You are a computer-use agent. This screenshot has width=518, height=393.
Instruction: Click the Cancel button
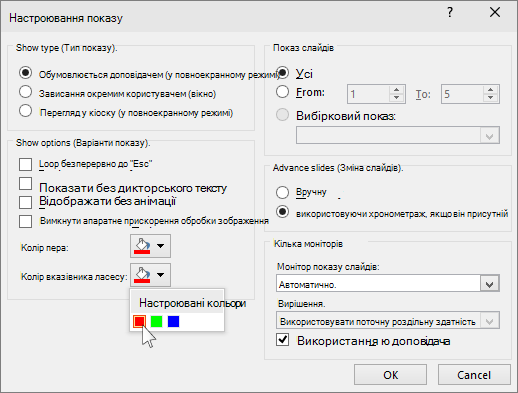(474, 375)
